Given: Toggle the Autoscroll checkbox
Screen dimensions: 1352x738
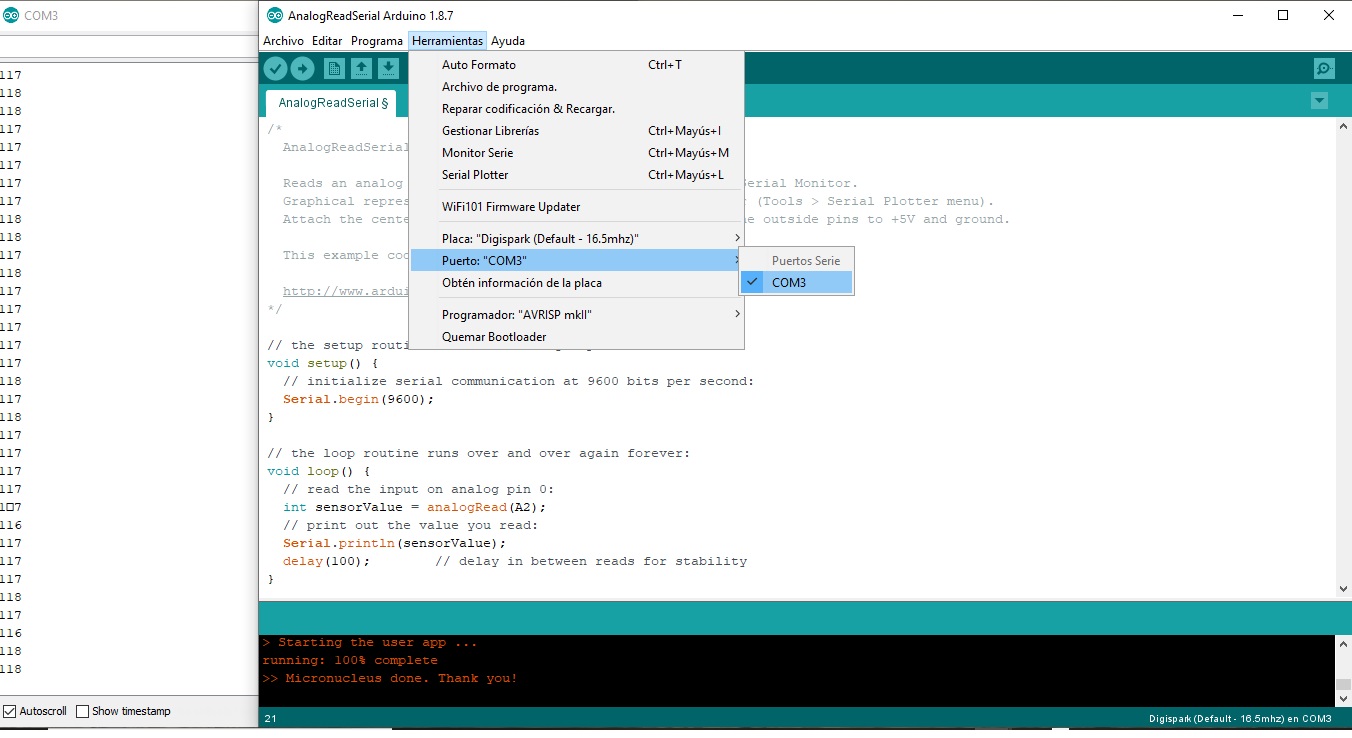Looking at the screenshot, I should [x=10, y=711].
